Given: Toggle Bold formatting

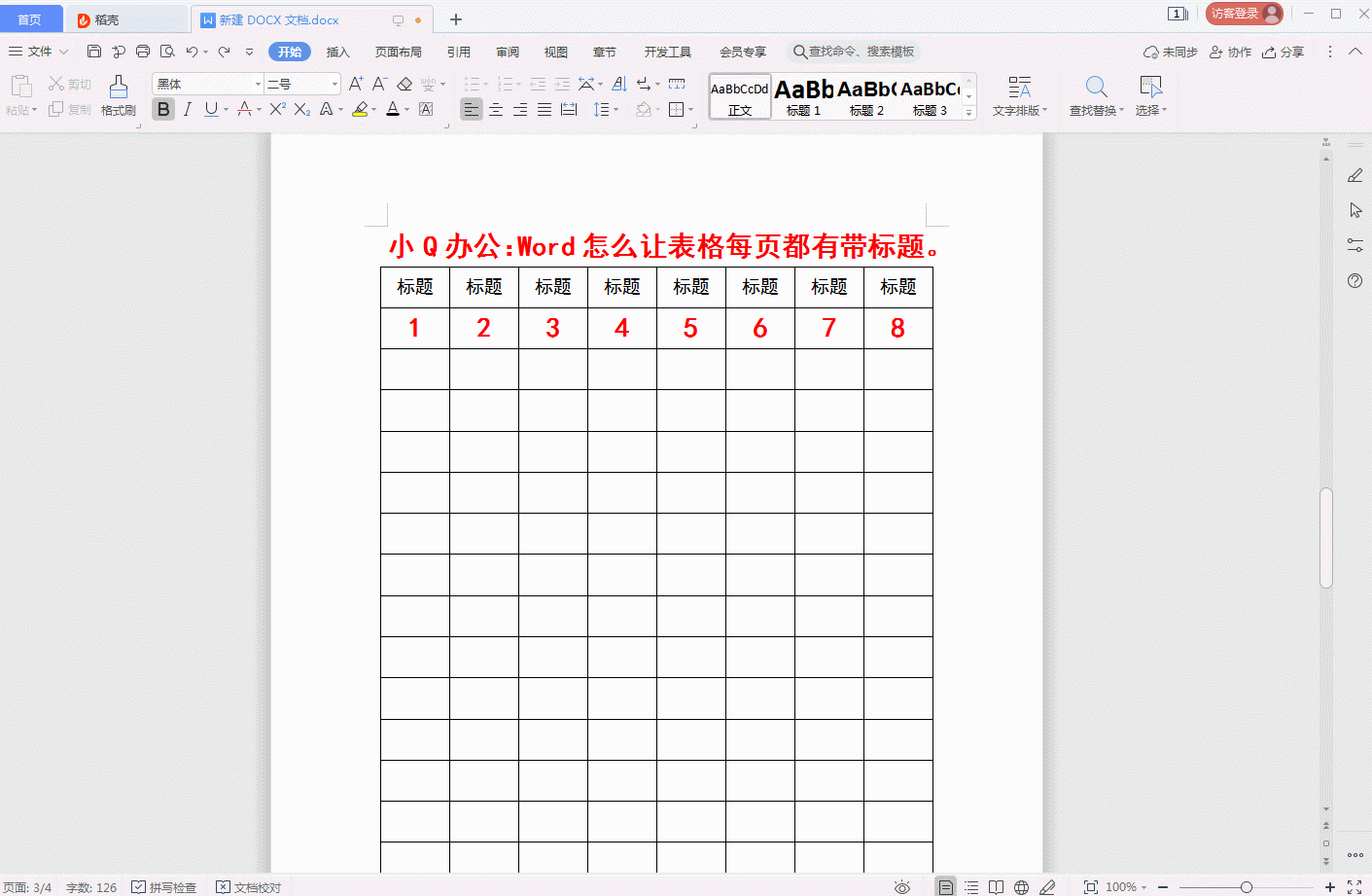Looking at the screenshot, I should click(x=163, y=109).
